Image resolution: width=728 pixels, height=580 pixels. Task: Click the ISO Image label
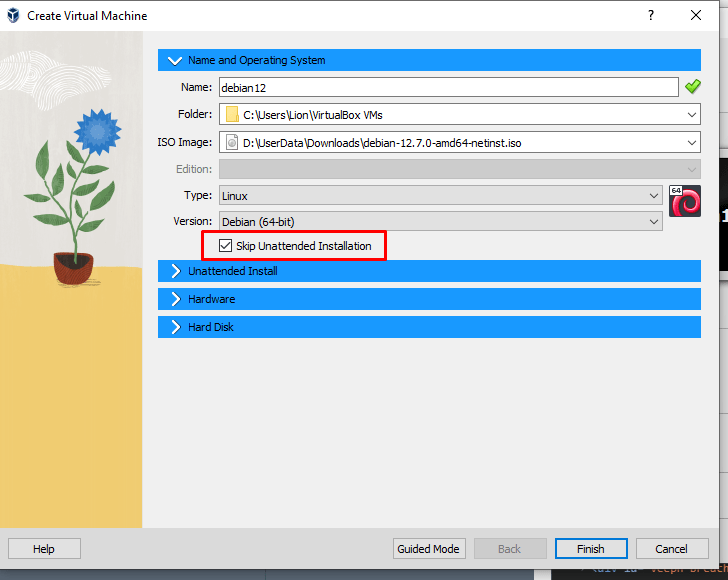click(184, 142)
